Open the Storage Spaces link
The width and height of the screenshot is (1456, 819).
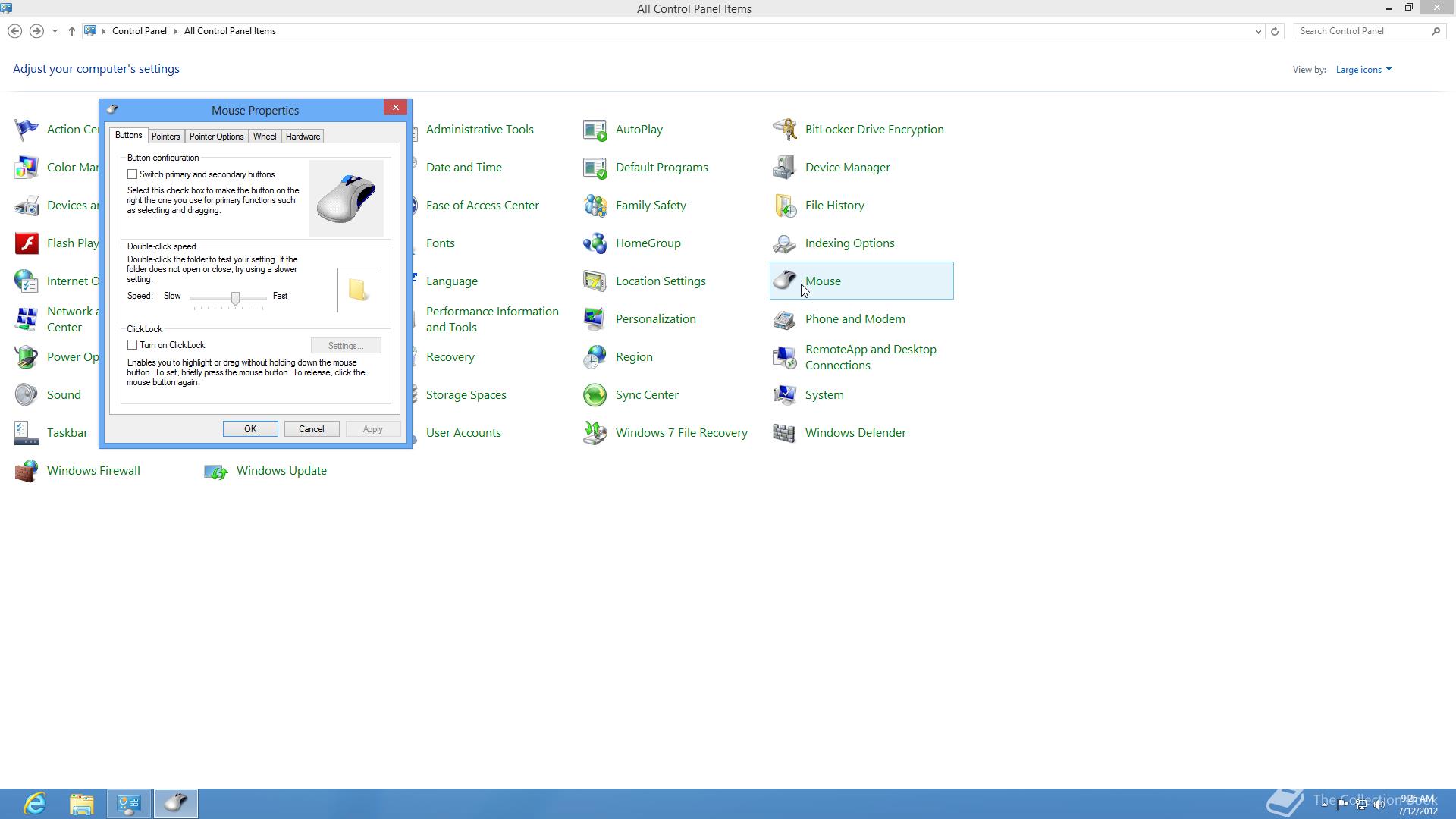[466, 395]
